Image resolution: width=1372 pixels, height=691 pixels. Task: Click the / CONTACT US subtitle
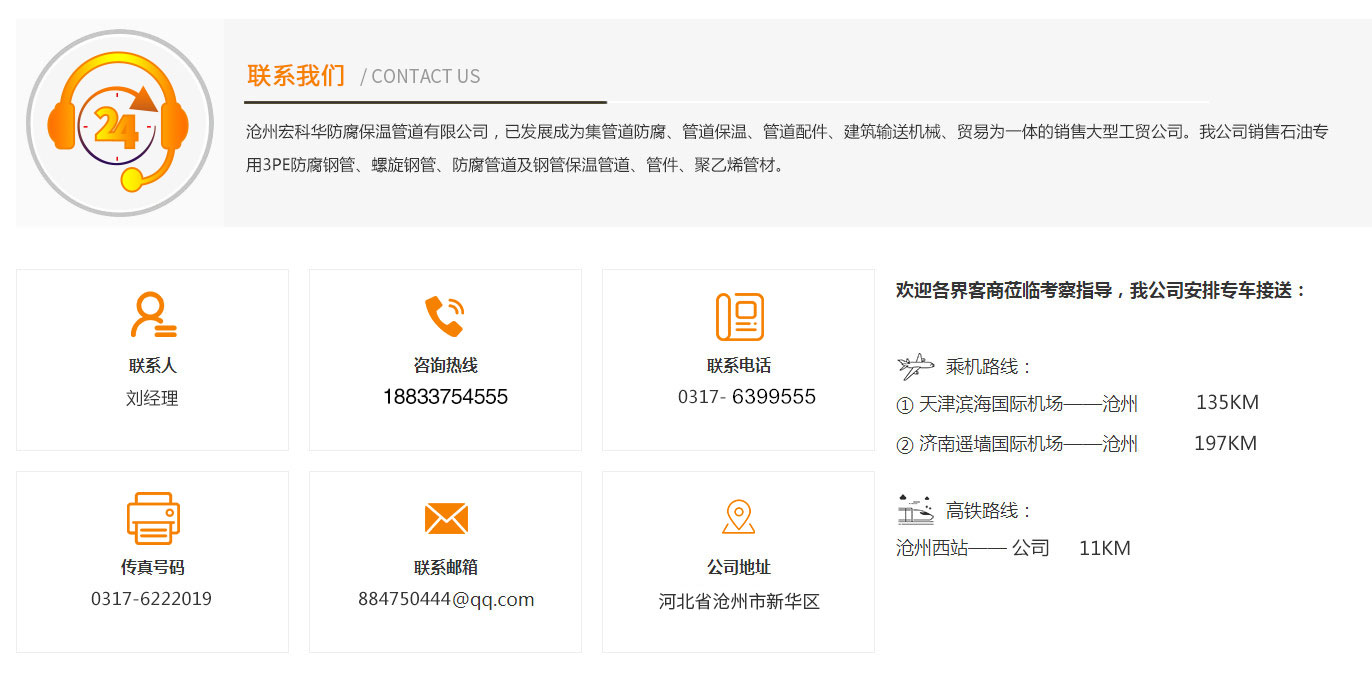pyautogui.click(x=420, y=76)
